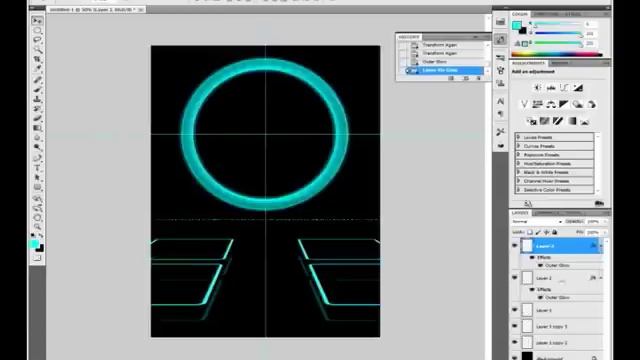Select the Clone Stamp tool
The width and height of the screenshot is (640, 360).
[x=37, y=100]
